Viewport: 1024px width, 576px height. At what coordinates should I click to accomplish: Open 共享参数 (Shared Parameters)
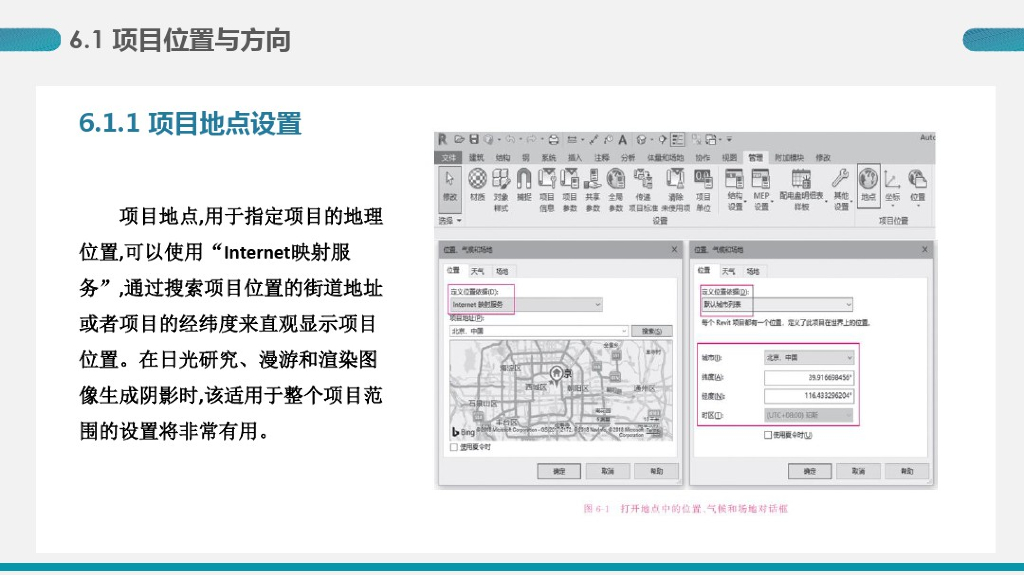pos(592,189)
